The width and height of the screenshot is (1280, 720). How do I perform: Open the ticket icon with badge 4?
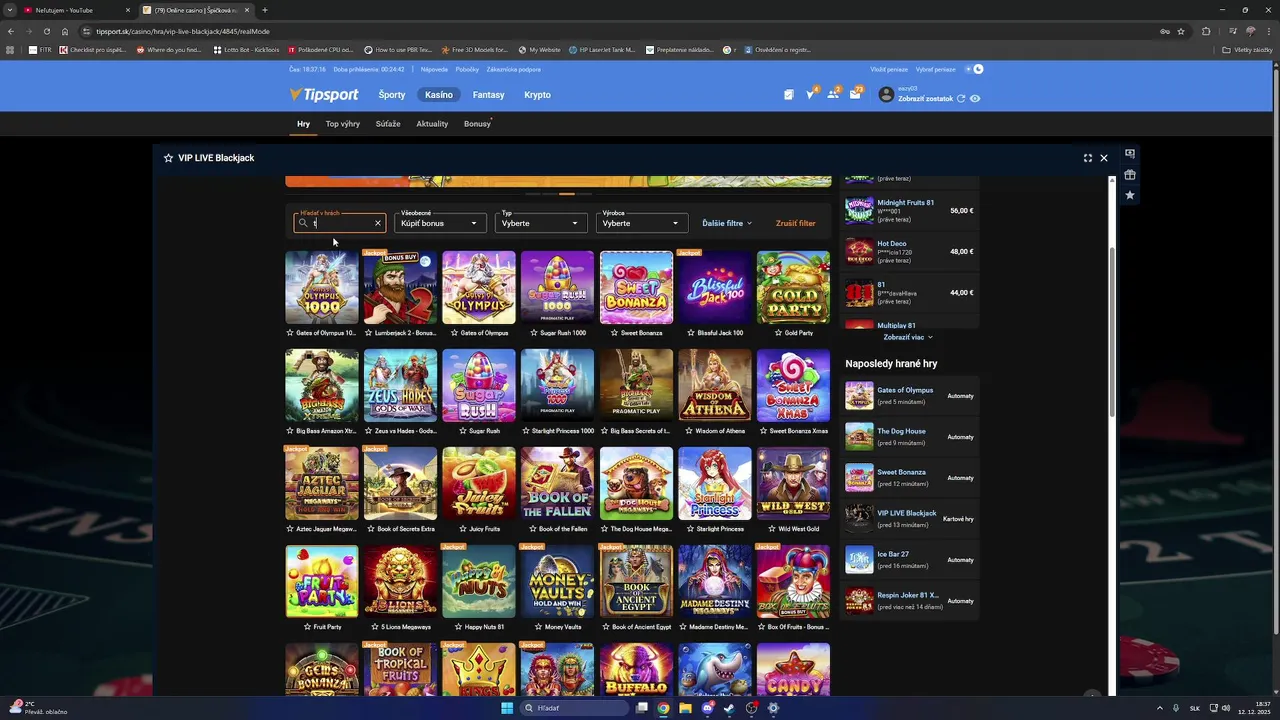pos(811,94)
